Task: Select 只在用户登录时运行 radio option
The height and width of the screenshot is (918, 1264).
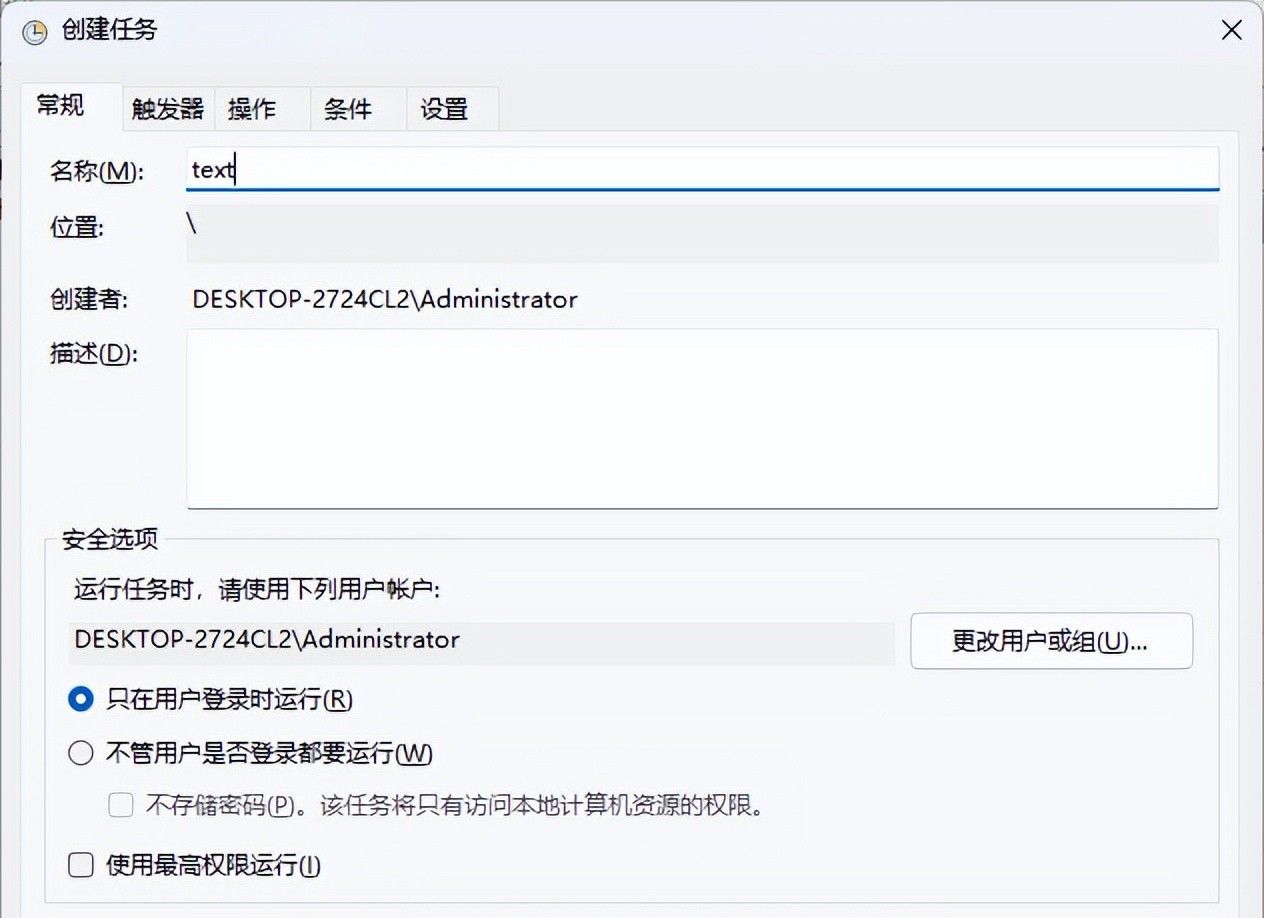Action: click(81, 699)
